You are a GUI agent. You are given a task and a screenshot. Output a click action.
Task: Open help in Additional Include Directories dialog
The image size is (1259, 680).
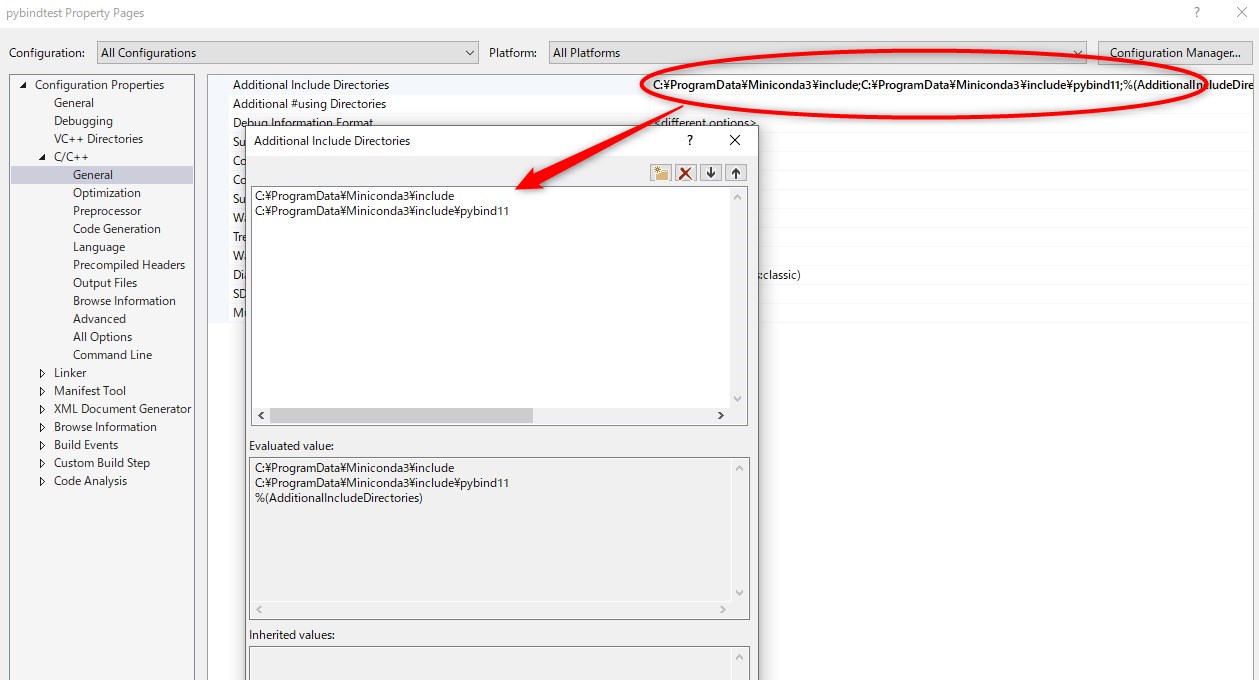pos(689,141)
